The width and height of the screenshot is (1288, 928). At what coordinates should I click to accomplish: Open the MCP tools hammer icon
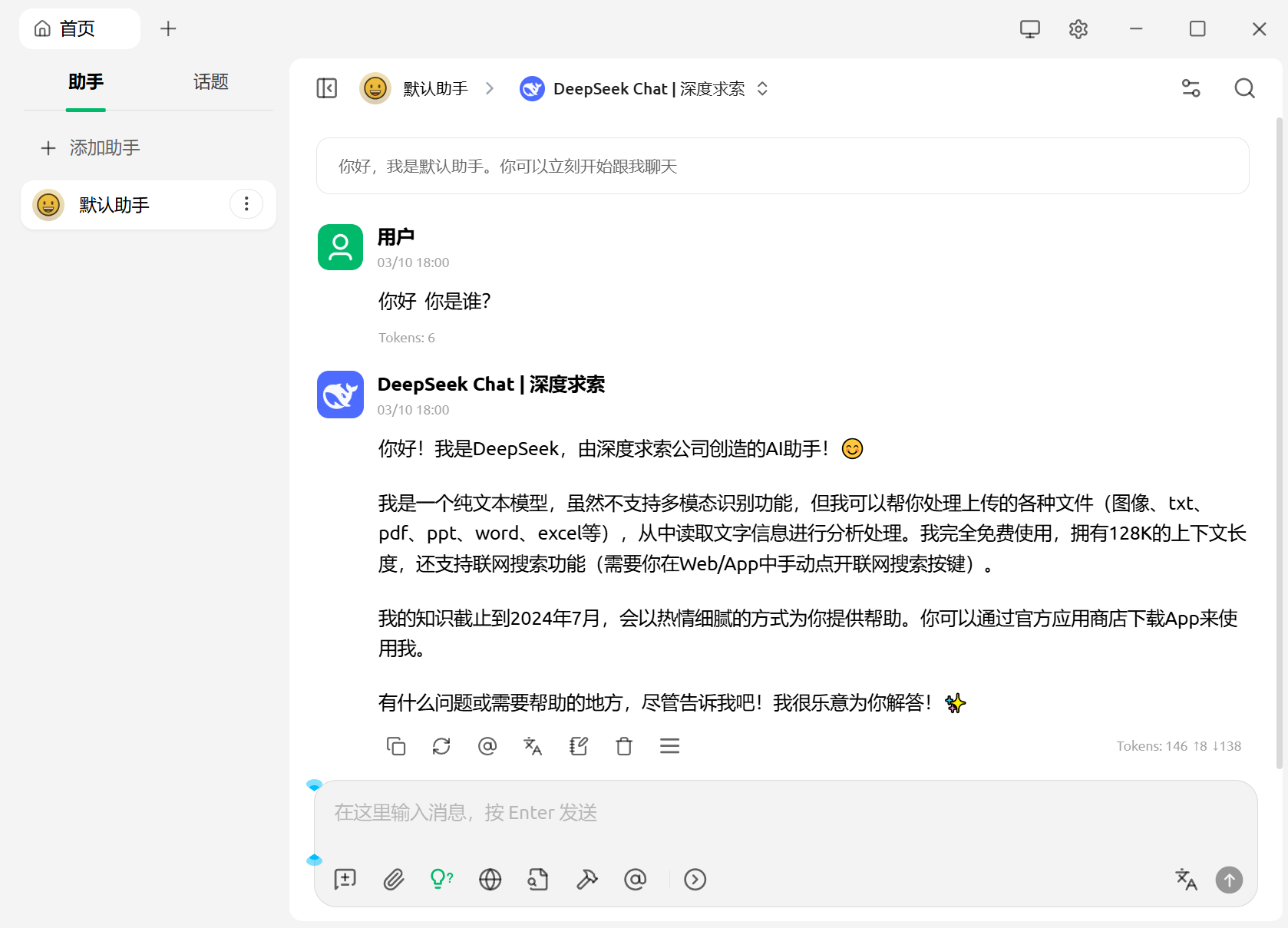(x=587, y=879)
